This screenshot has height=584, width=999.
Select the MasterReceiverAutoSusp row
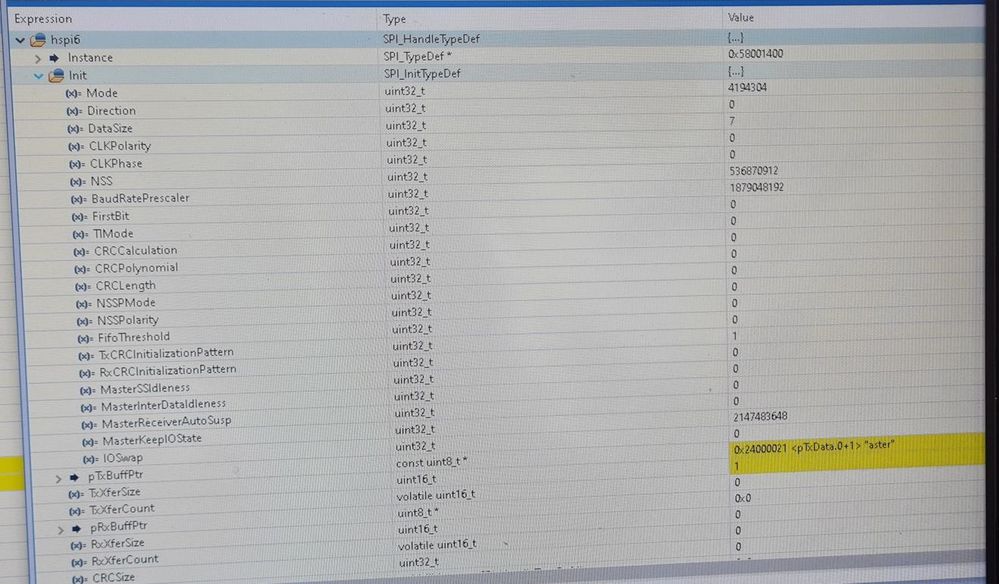point(166,422)
